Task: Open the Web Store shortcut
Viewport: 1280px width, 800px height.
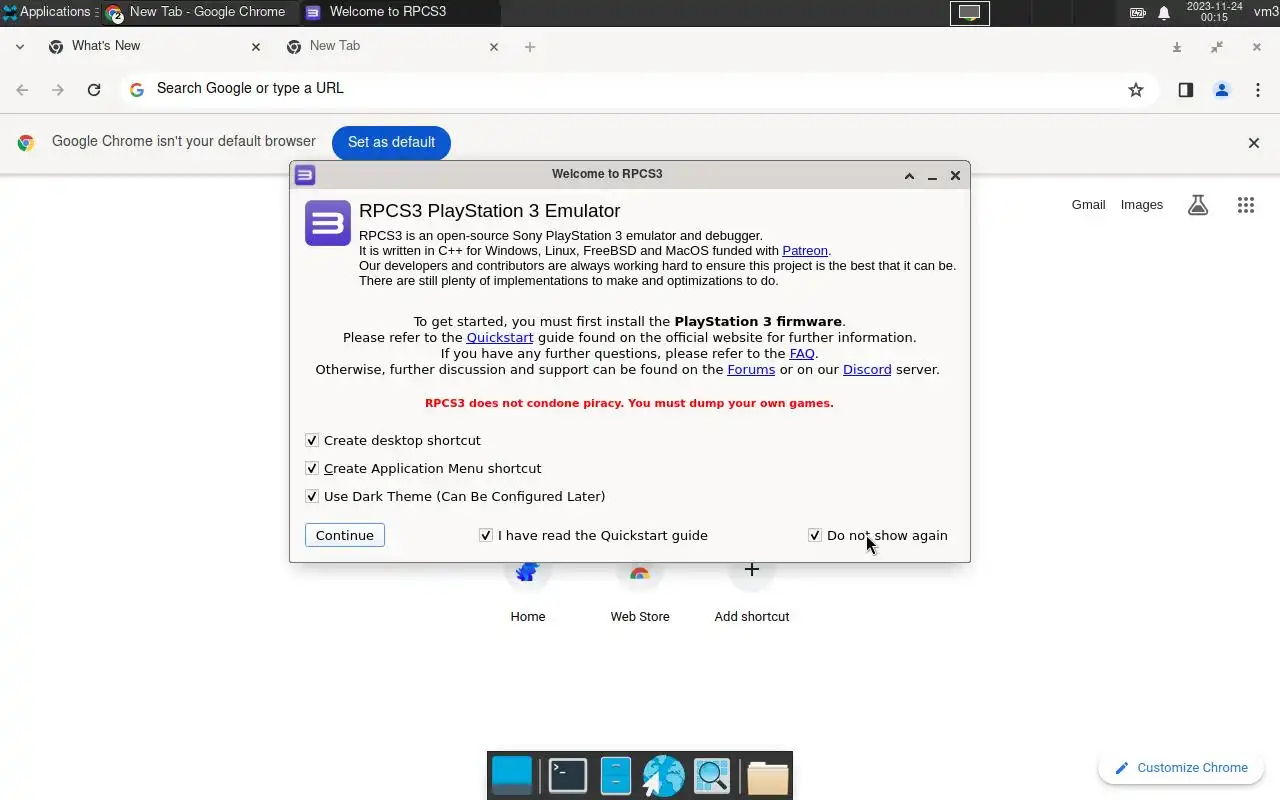Action: coord(640,590)
